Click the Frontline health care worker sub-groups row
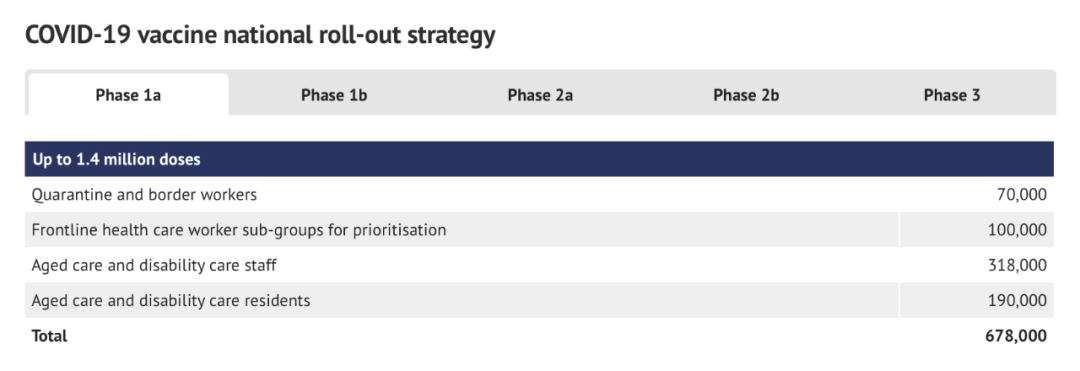 (x=540, y=230)
